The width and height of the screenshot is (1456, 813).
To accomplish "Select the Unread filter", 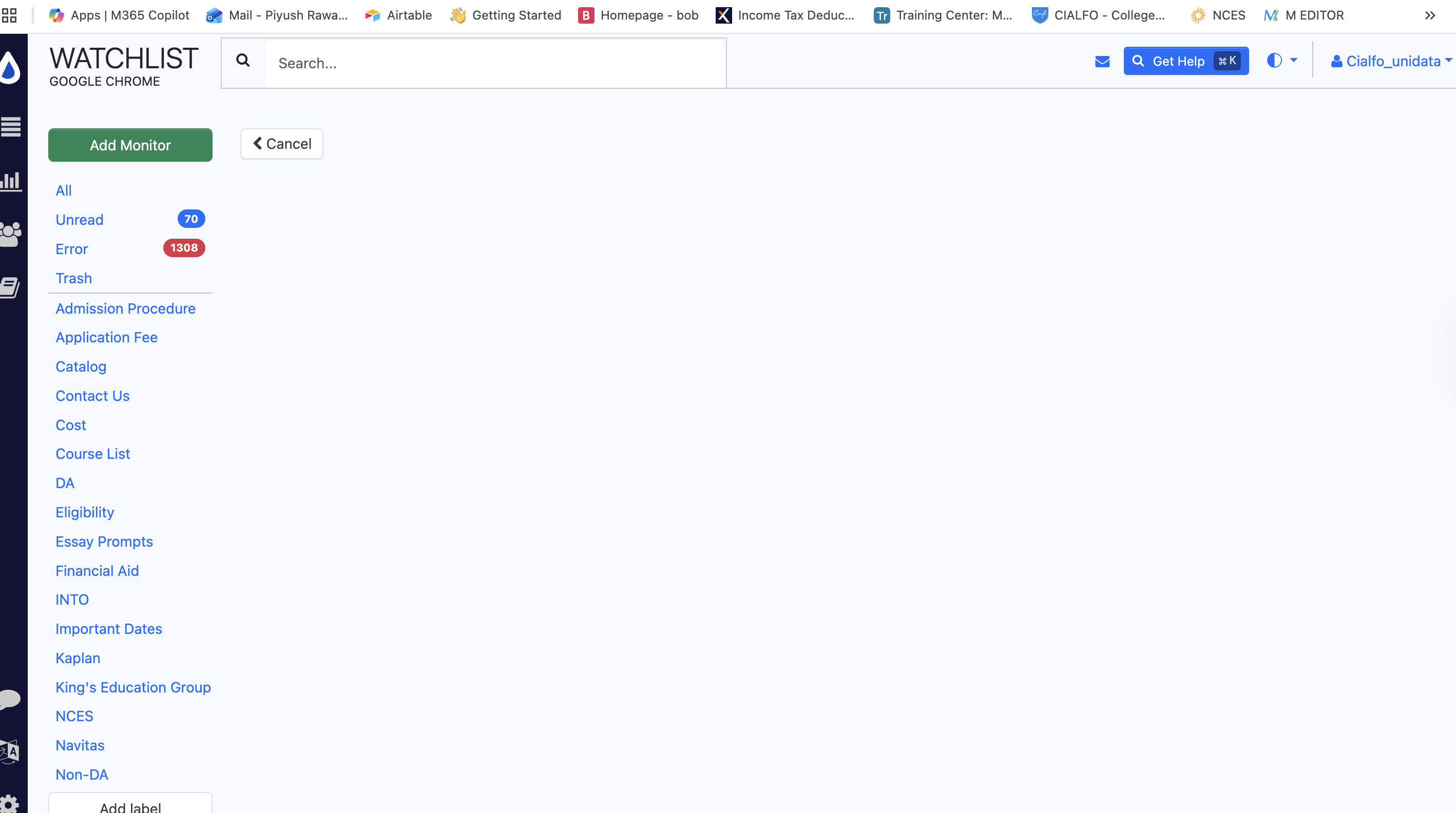I will tap(80, 220).
